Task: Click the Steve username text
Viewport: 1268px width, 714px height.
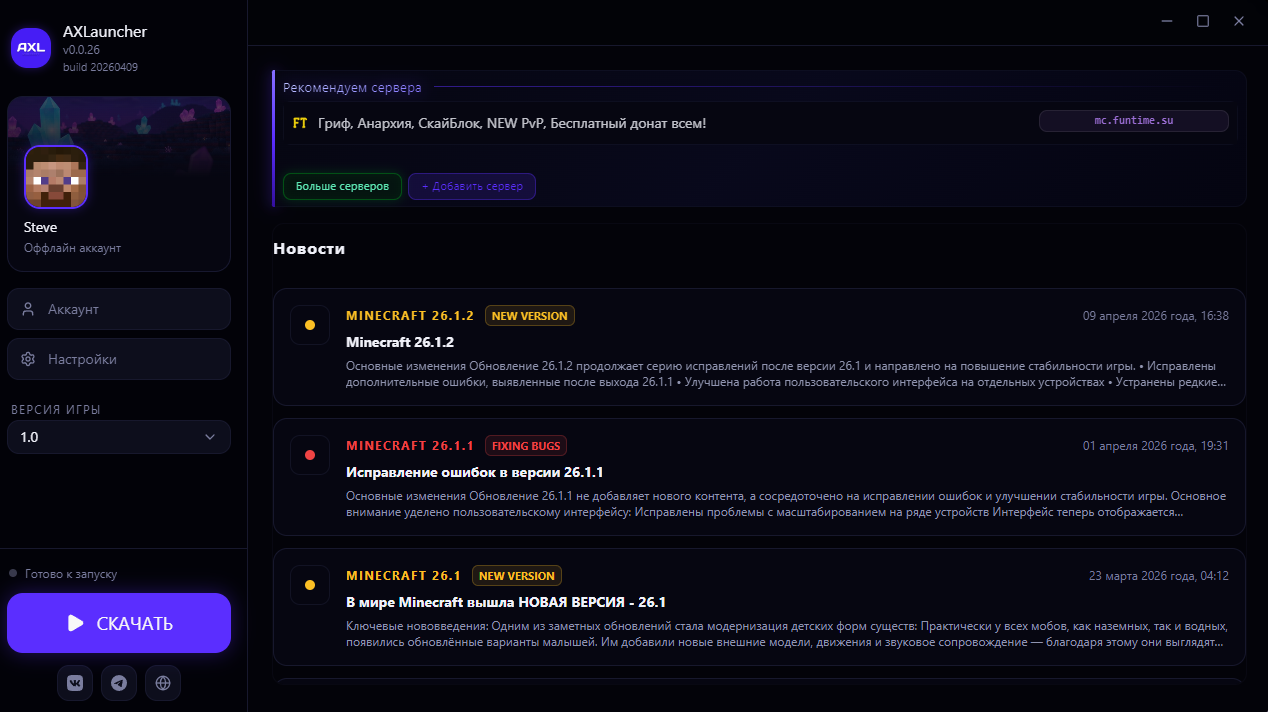Action: (x=40, y=227)
